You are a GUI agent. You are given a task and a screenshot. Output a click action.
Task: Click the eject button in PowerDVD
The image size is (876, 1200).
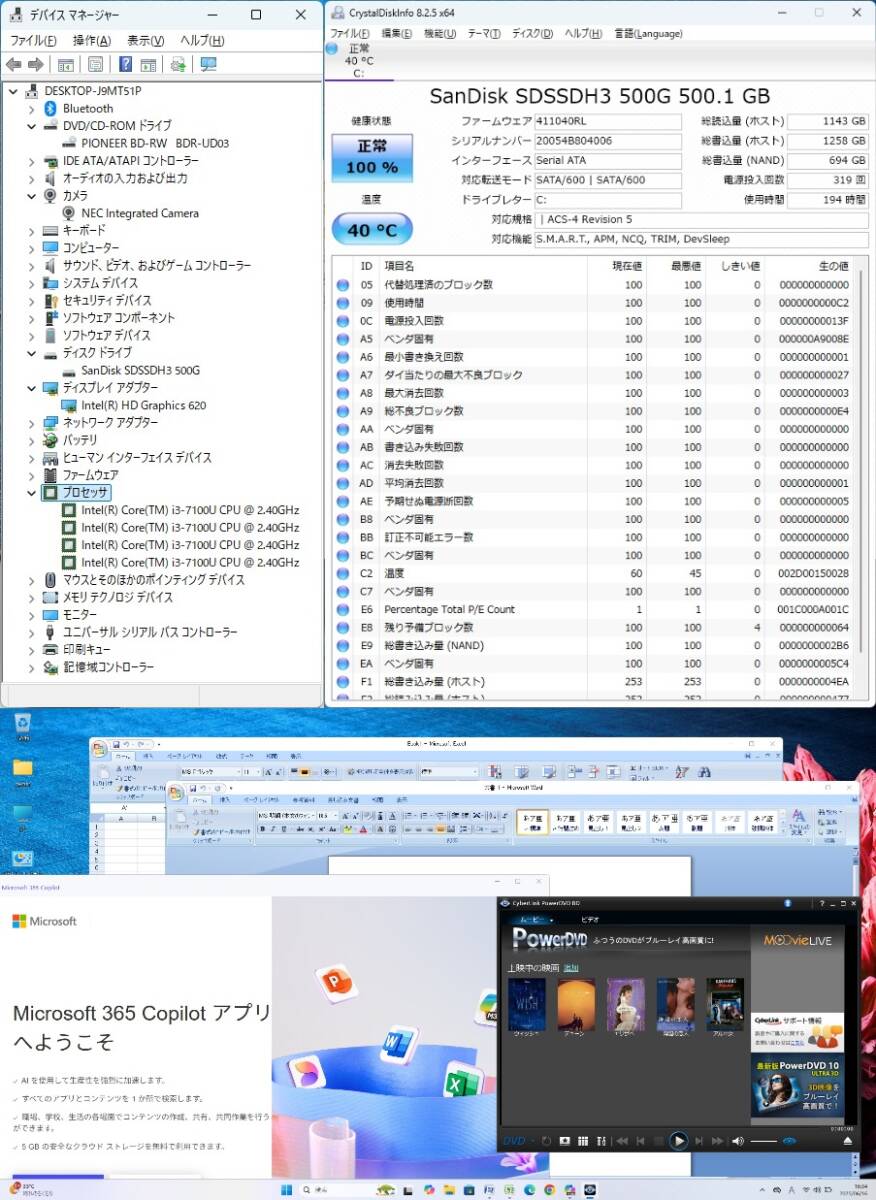click(x=848, y=1141)
